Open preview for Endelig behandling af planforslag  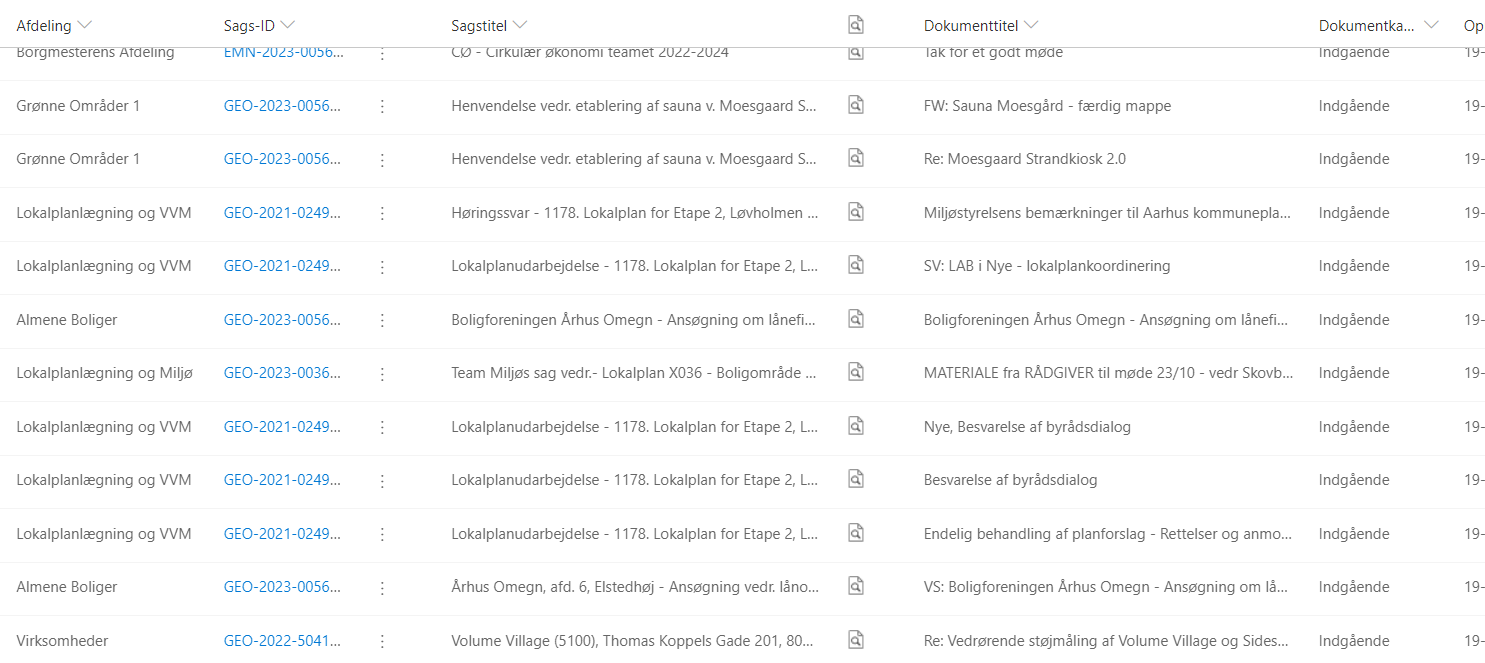point(856,532)
